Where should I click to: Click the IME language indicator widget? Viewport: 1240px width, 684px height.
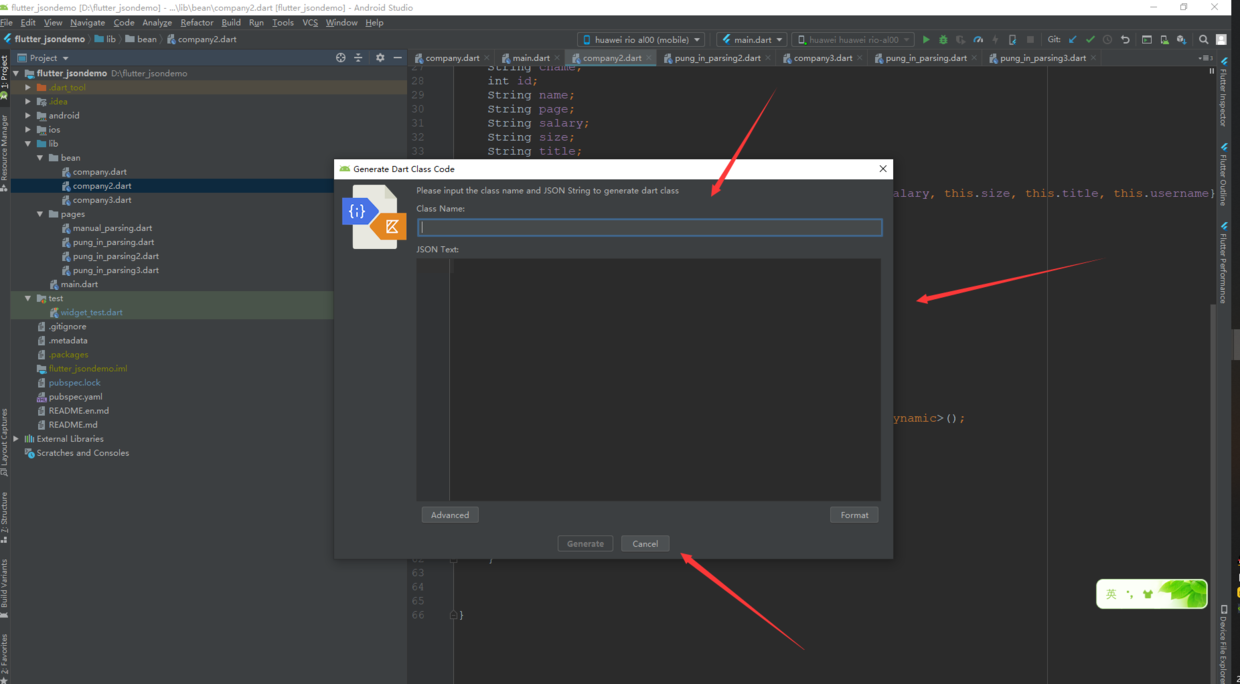pos(1111,594)
